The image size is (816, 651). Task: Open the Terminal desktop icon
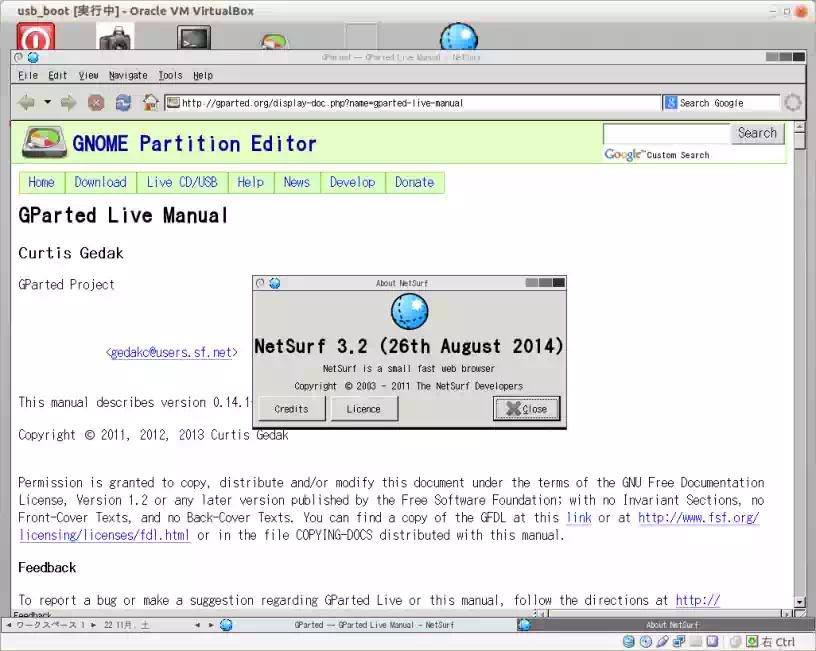click(x=194, y=37)
